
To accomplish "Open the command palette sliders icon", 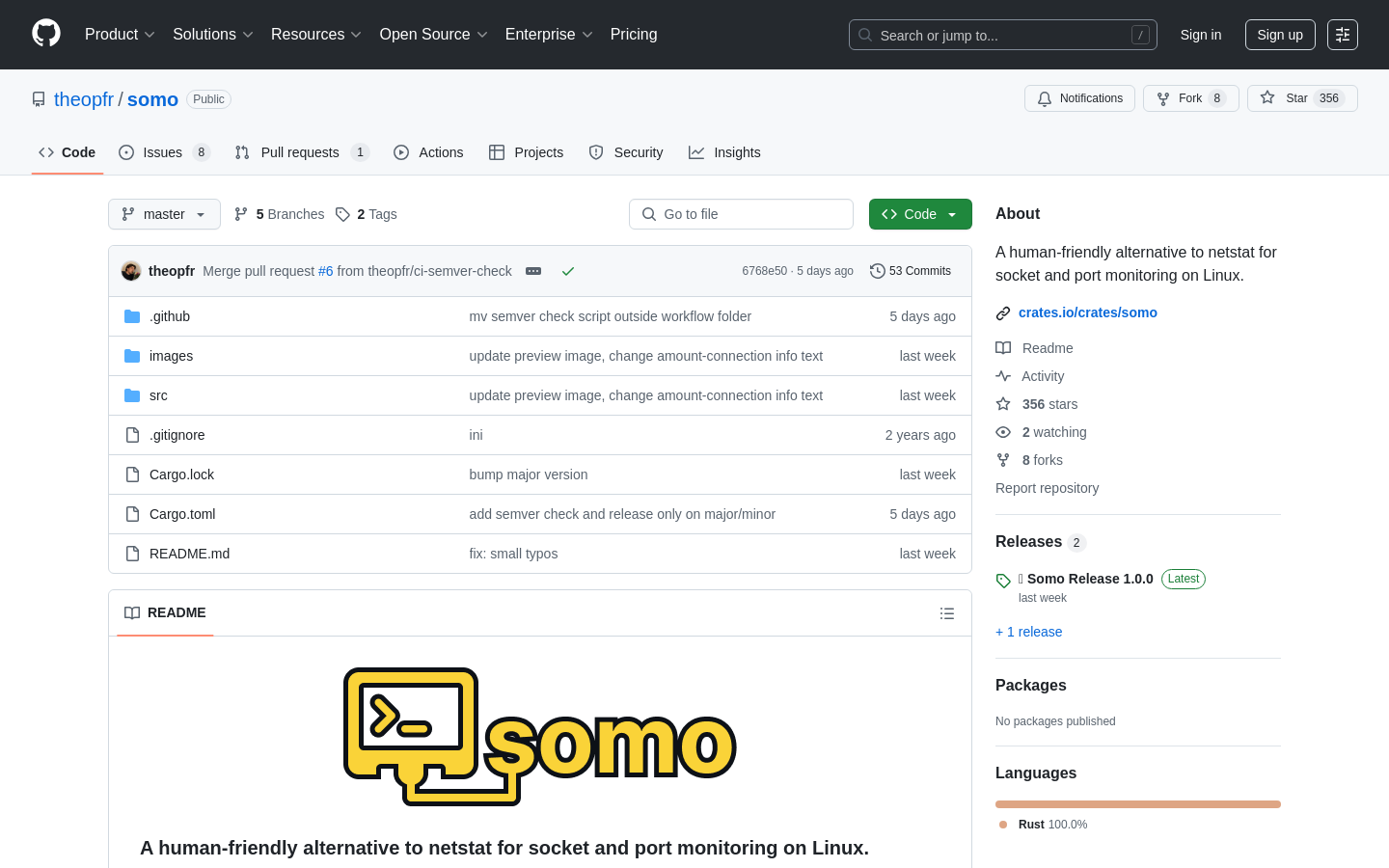I will pos(1343,35).
